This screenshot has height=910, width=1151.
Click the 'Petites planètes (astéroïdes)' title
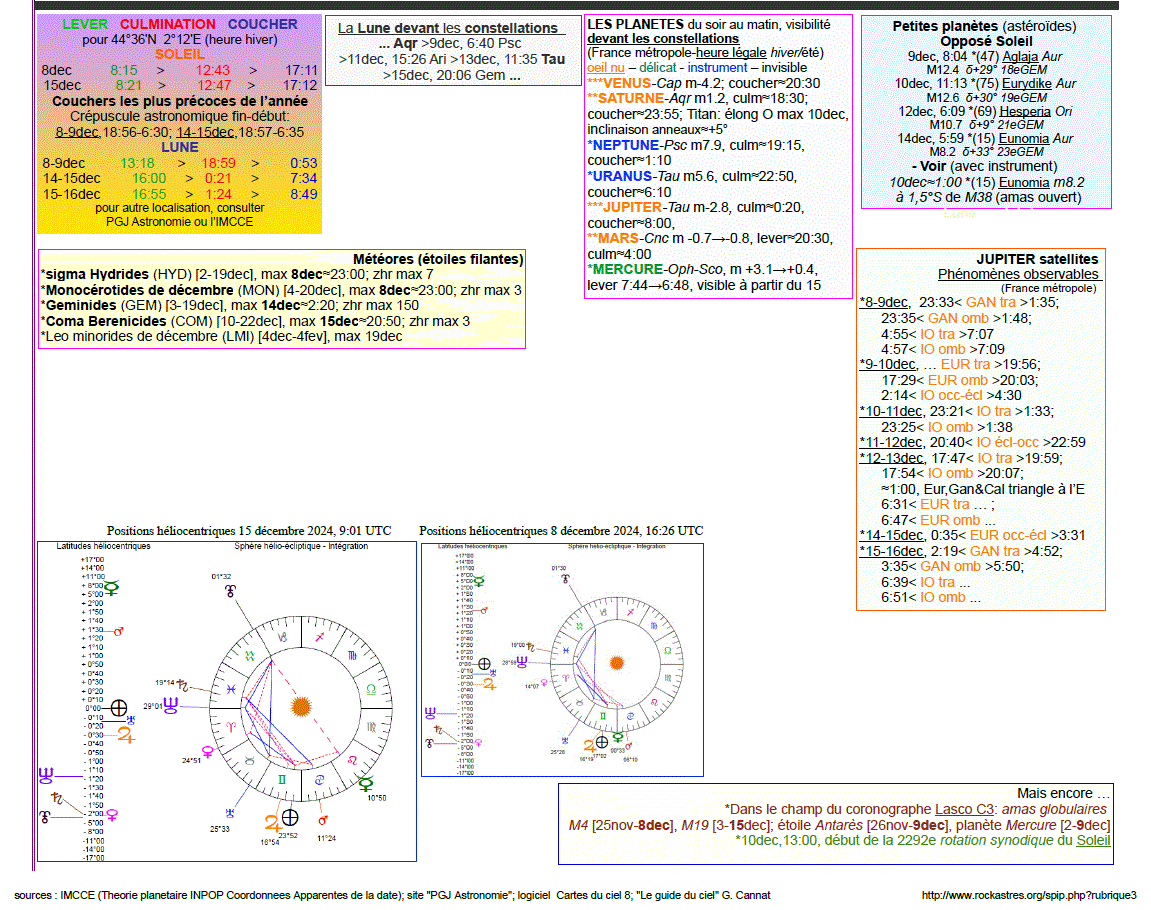pyautogui.click(x=984, y=26)
